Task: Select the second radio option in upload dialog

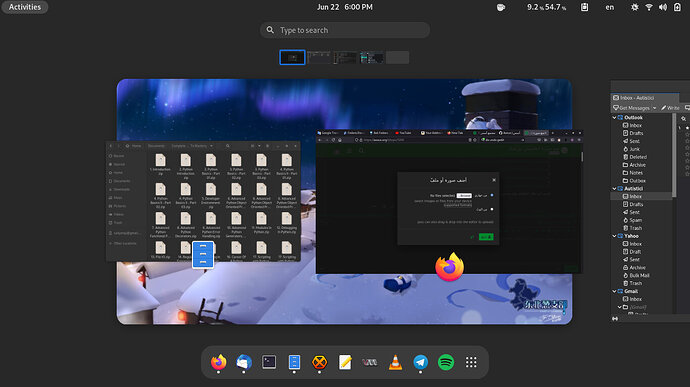Action: (x=492, y=209)
